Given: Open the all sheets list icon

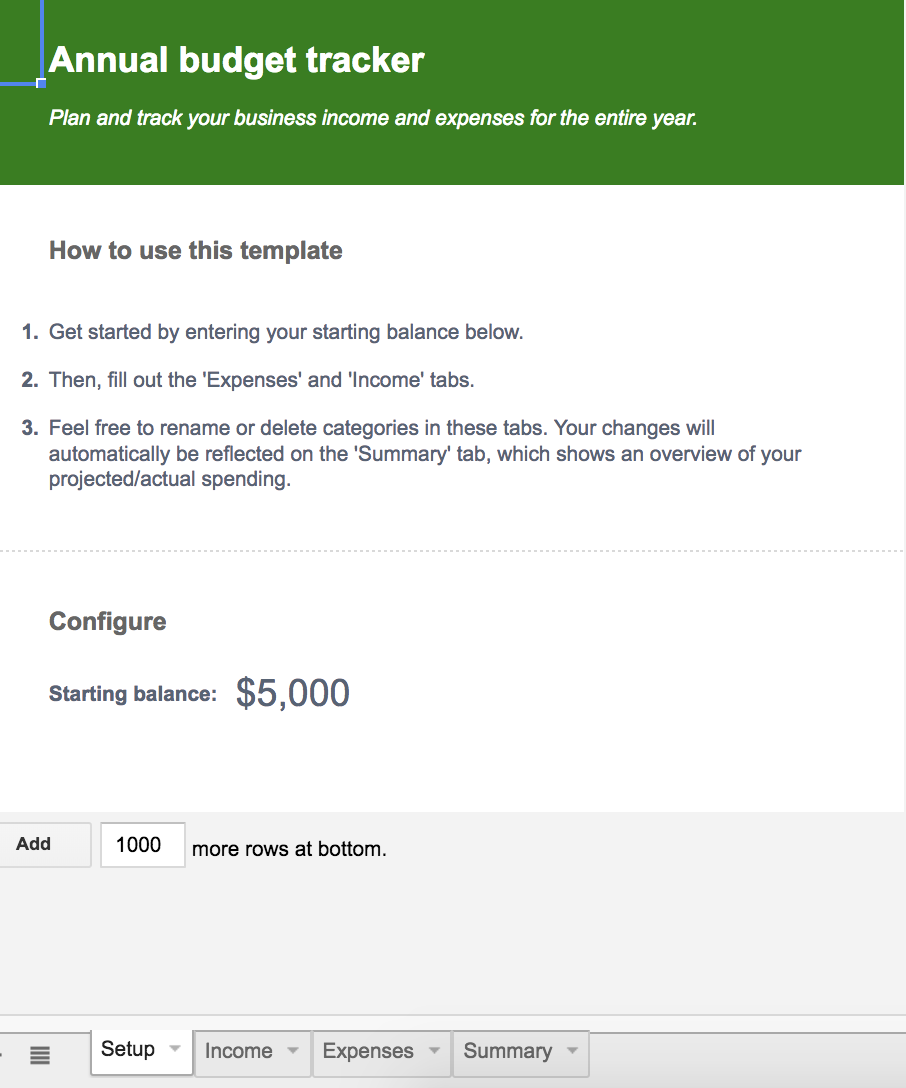Looking at the screenshot, I should [x=40, y=1055].
